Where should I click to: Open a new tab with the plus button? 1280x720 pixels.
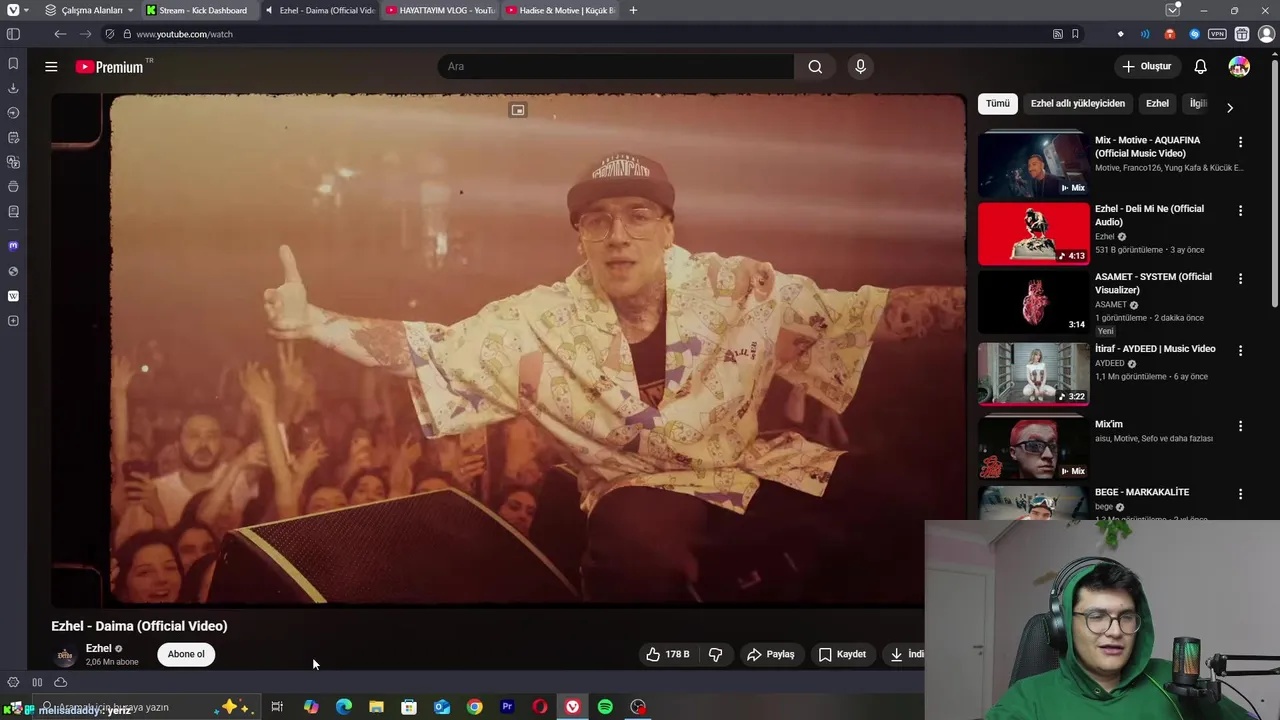[633, 10]
